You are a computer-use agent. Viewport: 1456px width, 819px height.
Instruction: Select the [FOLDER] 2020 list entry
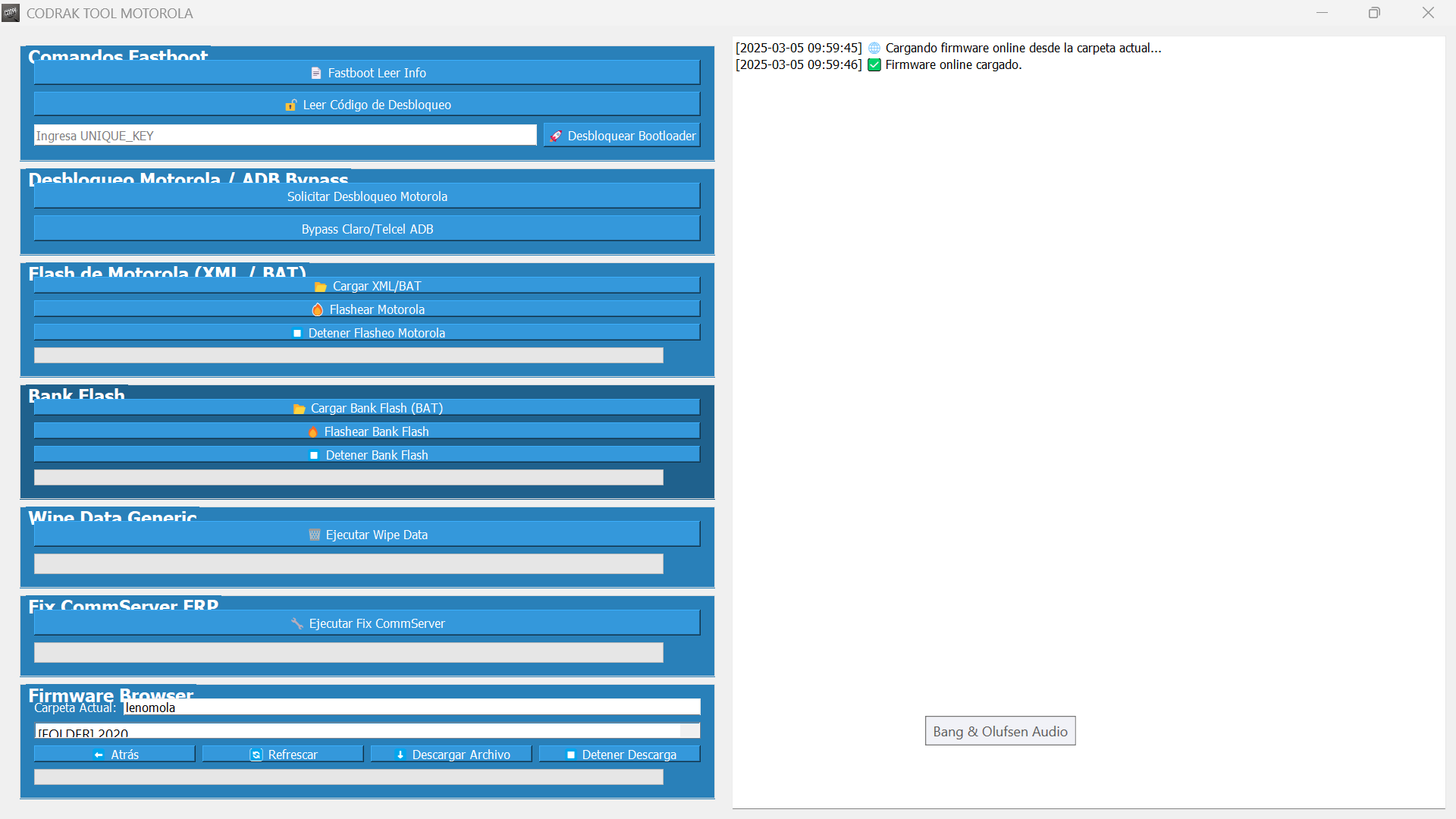(358, 733)
